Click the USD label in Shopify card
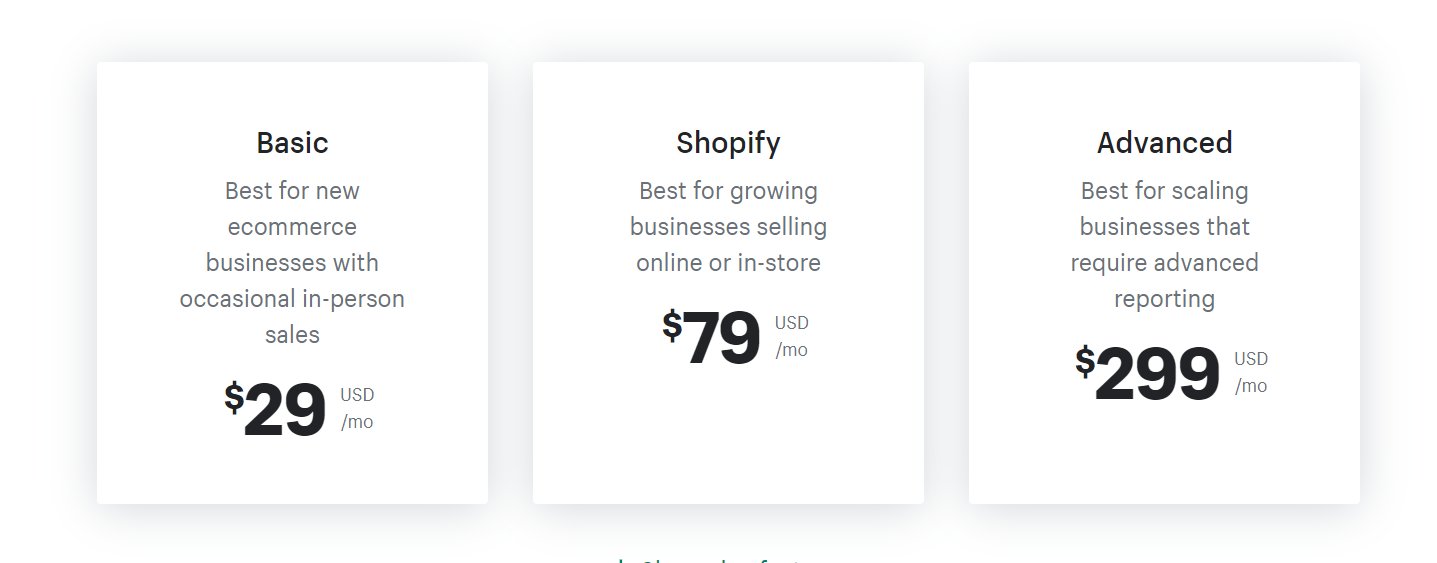 [x=792, y=323]
